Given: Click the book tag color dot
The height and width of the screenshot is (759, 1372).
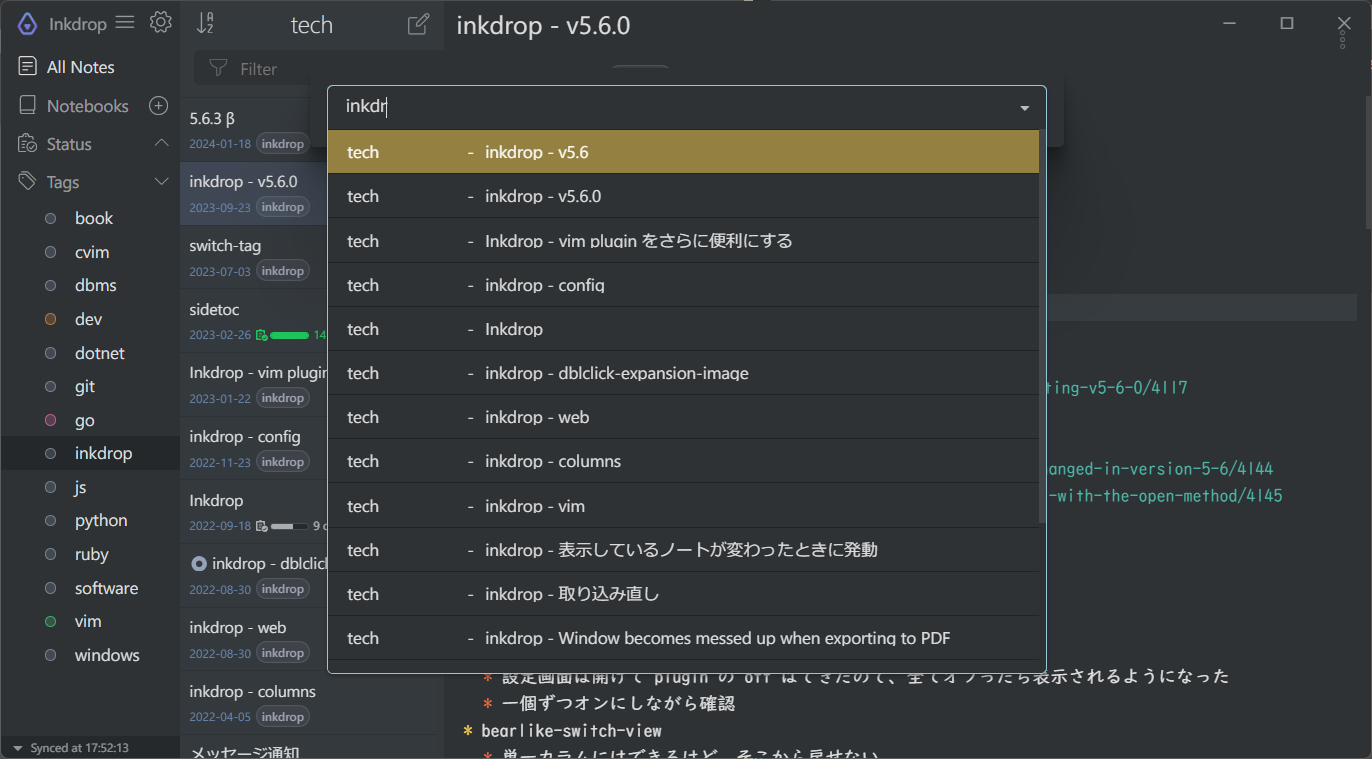Looking at the screenshot, I should pos(50,219).
